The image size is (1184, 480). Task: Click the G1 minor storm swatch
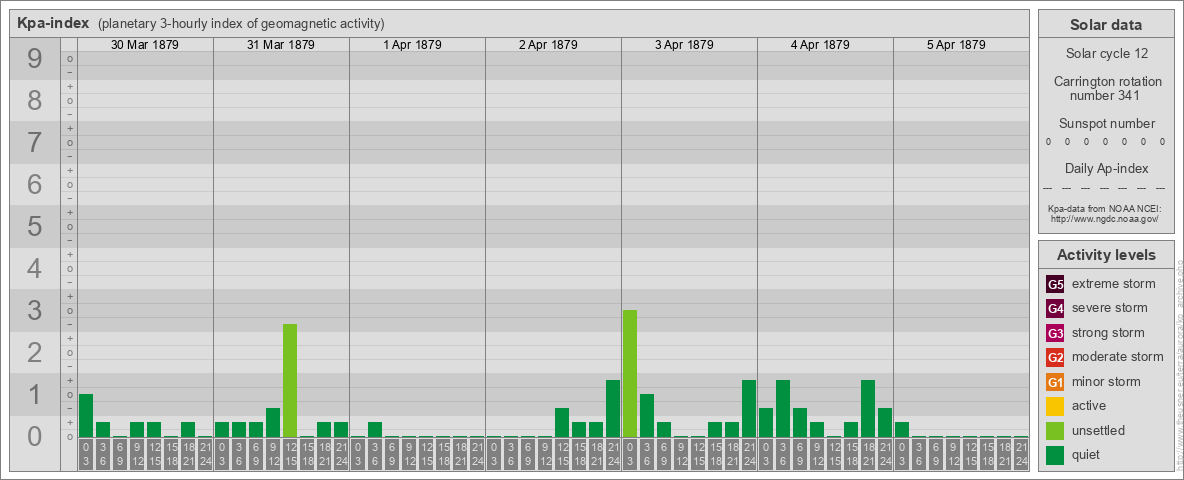pyautogui.click(x=1055, y=381)
